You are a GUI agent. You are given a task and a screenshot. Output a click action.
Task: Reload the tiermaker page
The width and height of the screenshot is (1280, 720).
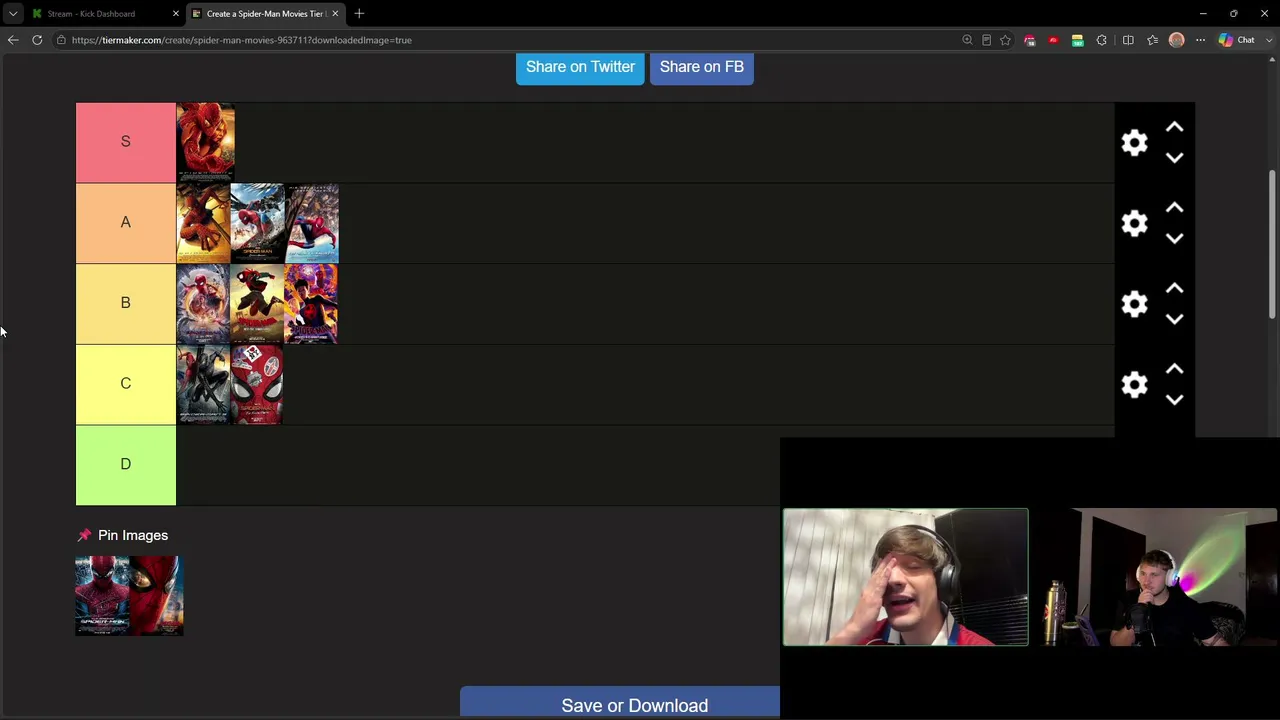click(x=37, y=40)
